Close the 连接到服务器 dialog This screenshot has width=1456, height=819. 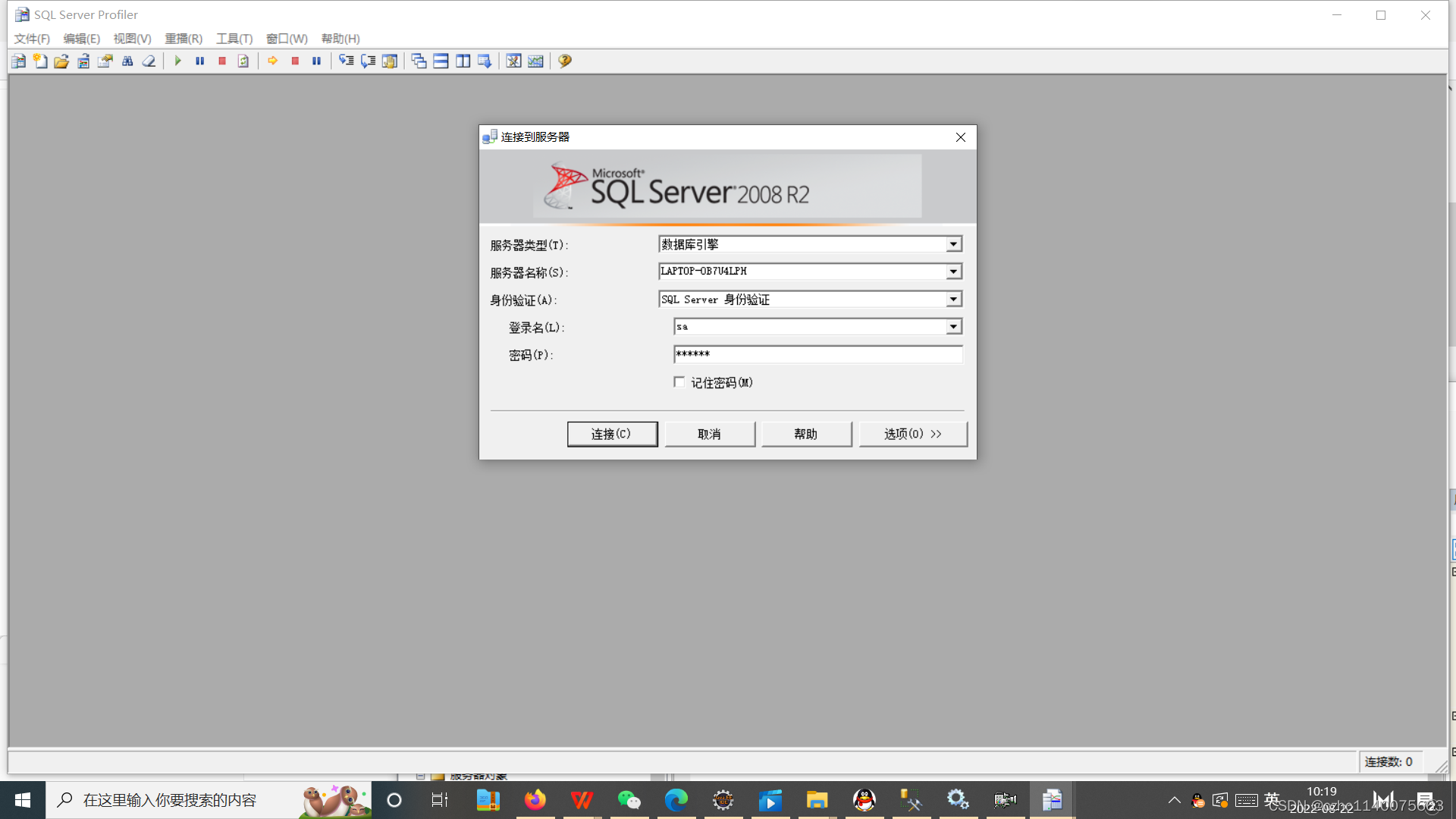[x=961, y=137]
